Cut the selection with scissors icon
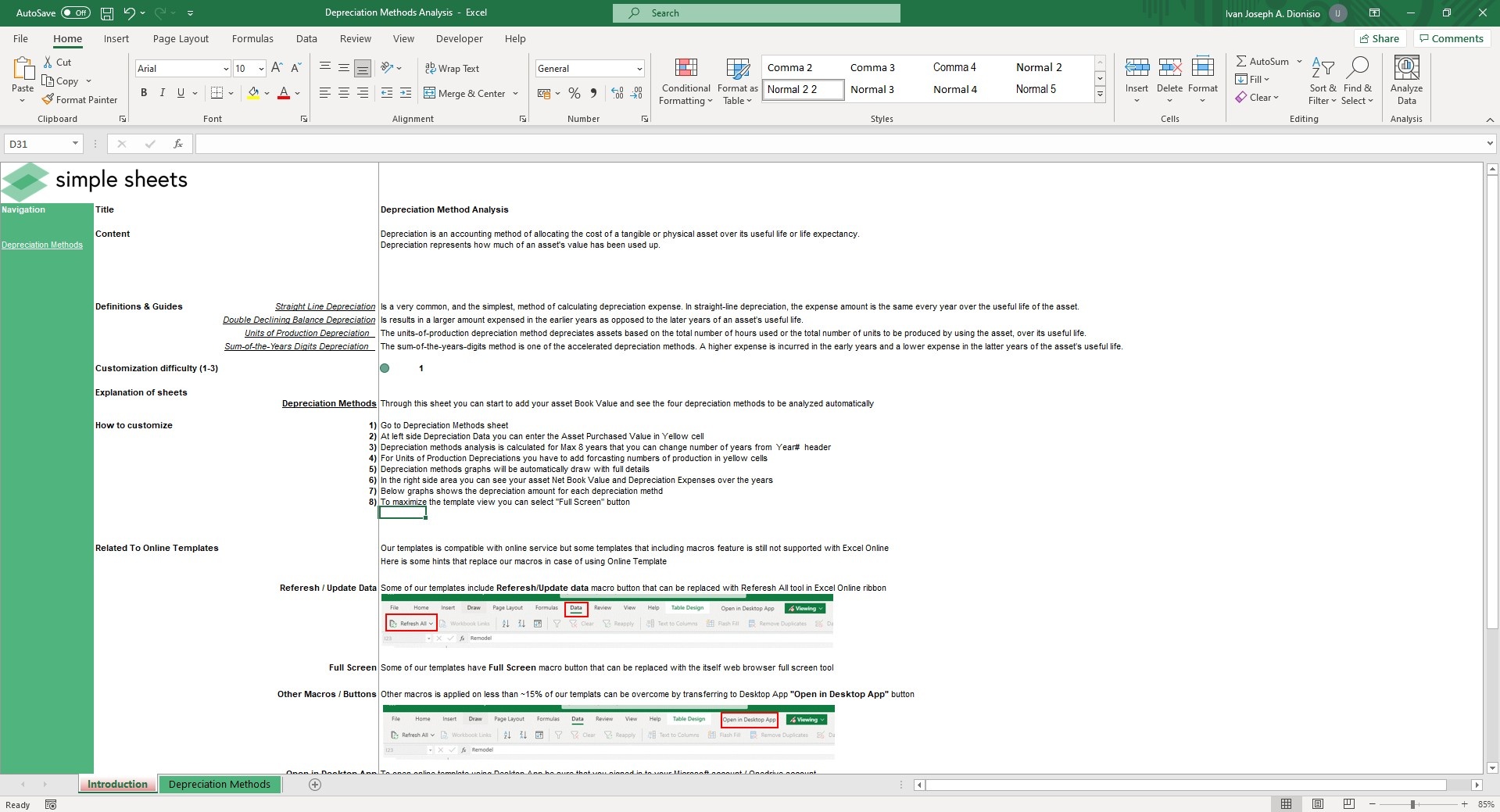 tap(48, 63)
